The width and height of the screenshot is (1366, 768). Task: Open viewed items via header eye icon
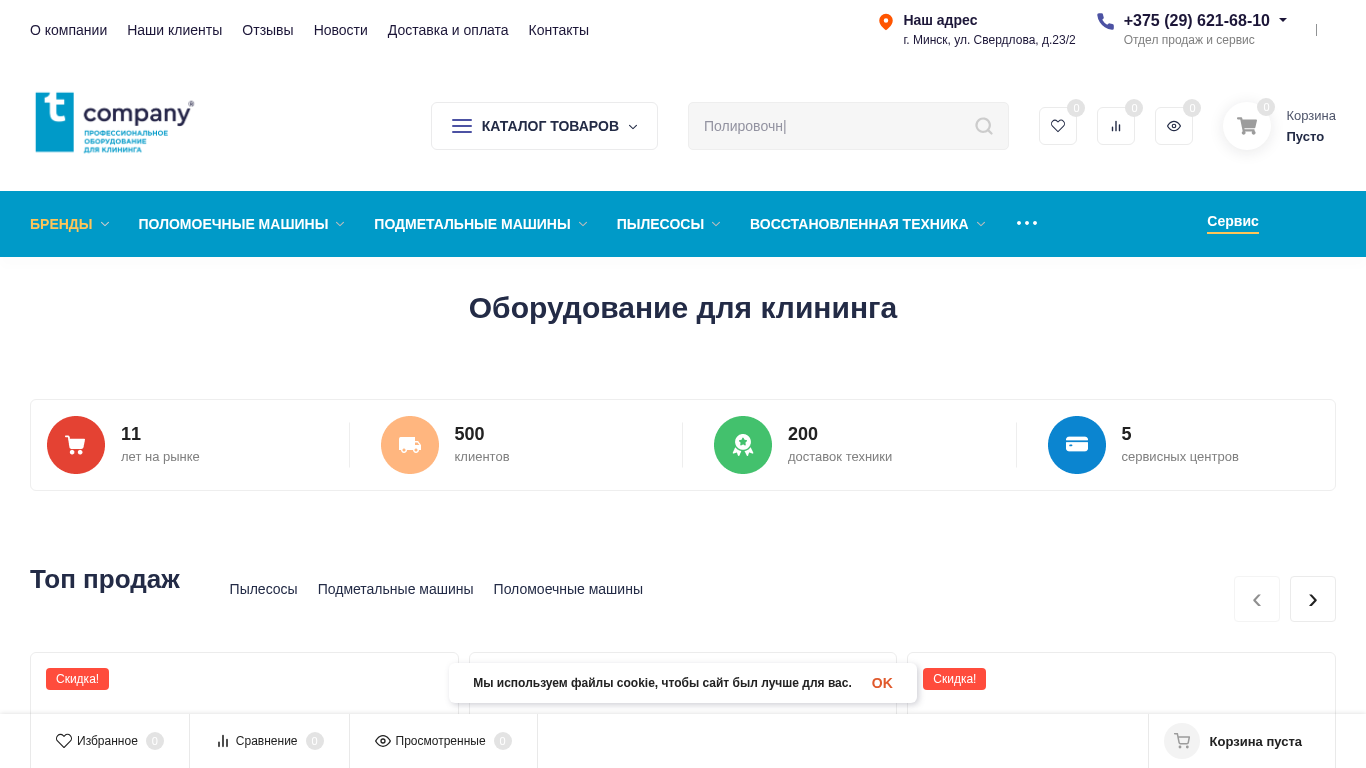click(x=1174, y=126)
